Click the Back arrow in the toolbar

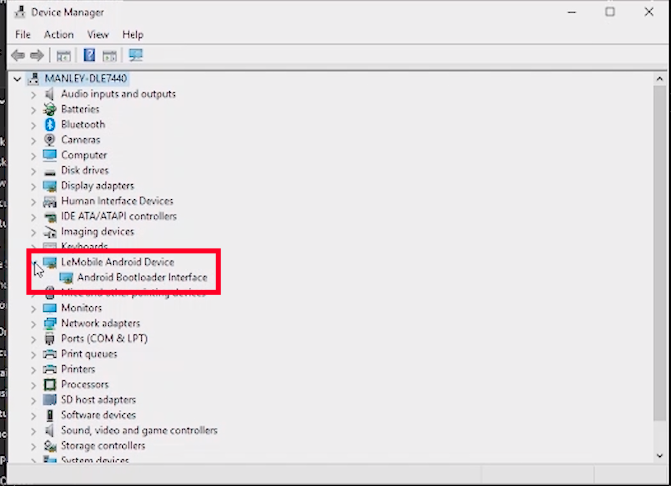coord(18,55)
